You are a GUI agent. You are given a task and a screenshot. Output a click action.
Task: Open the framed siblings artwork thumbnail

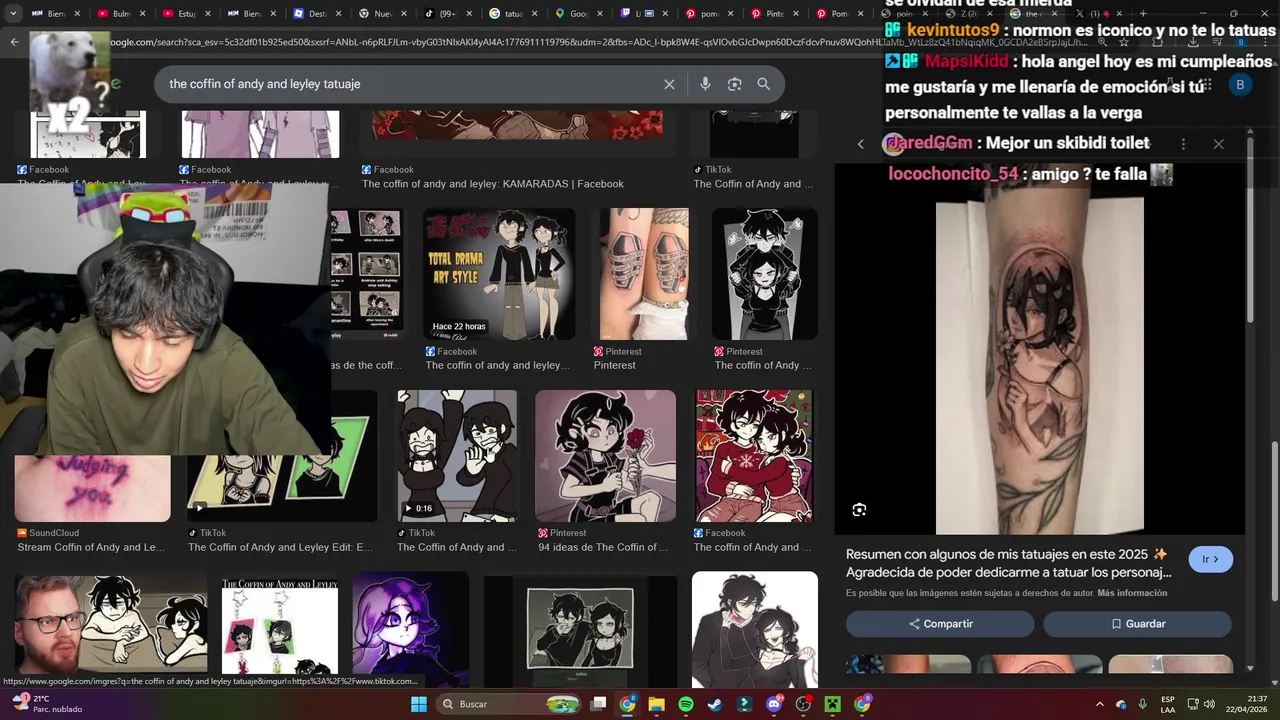click(580, 628)
